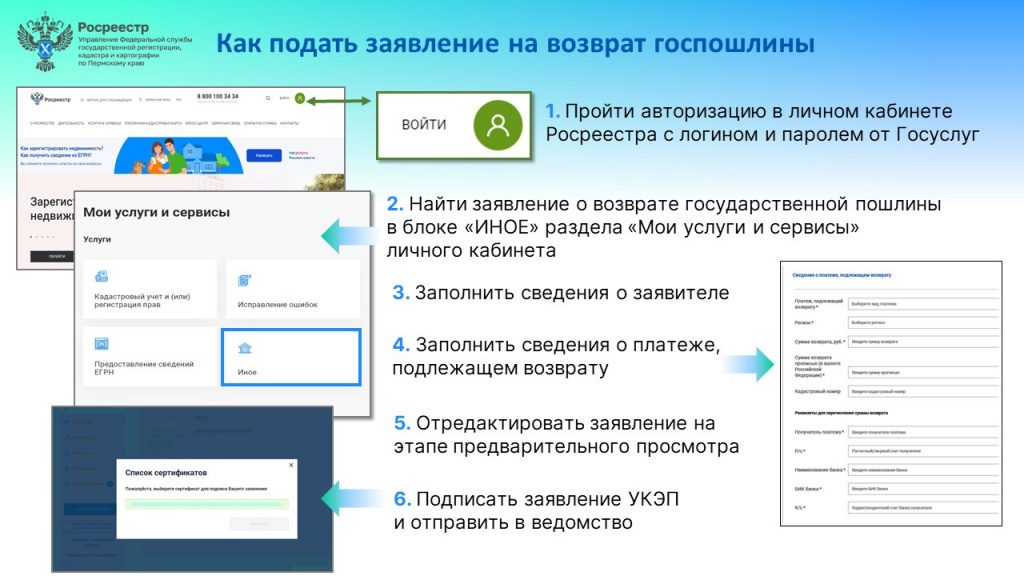Click the Иное card house icon
Image resolution: width=1024 pixels, height=576 pixels.
245,348
